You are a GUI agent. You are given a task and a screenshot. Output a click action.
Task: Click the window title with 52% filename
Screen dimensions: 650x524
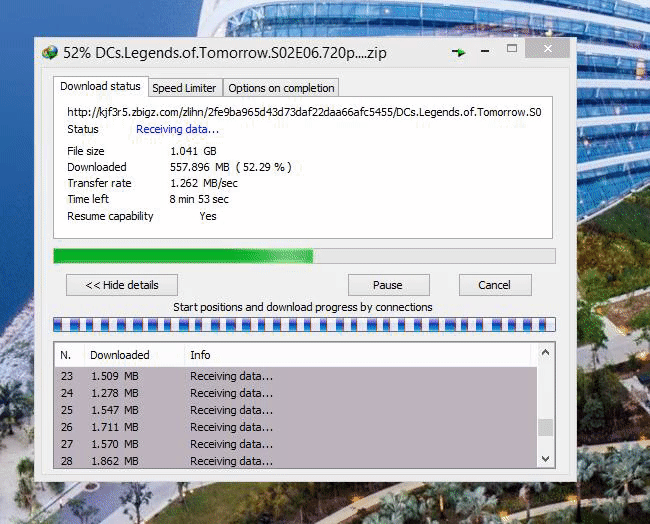225,53
